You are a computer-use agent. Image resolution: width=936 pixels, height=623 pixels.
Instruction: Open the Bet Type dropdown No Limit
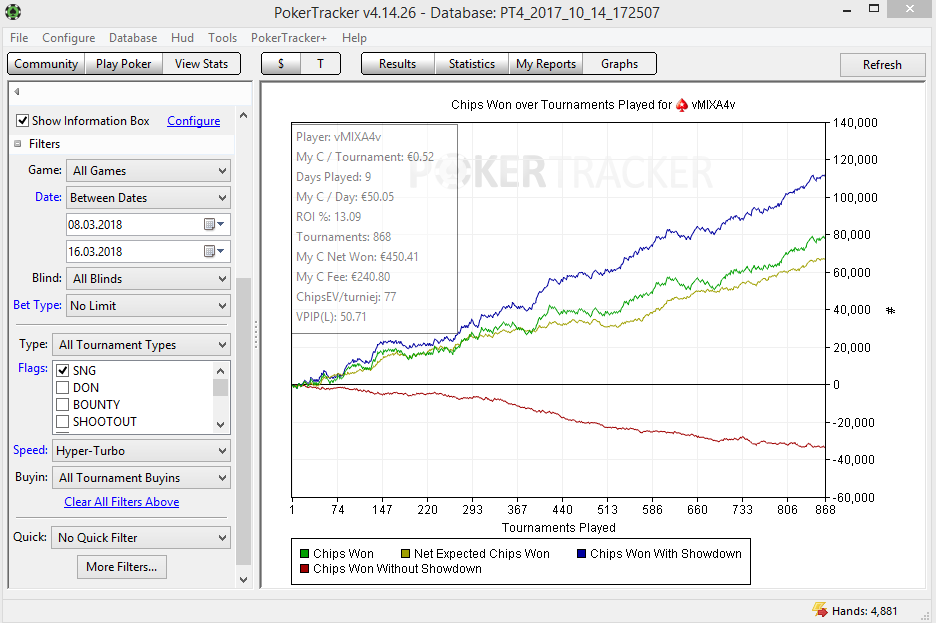pyautogui.click(x=148, y=306)
